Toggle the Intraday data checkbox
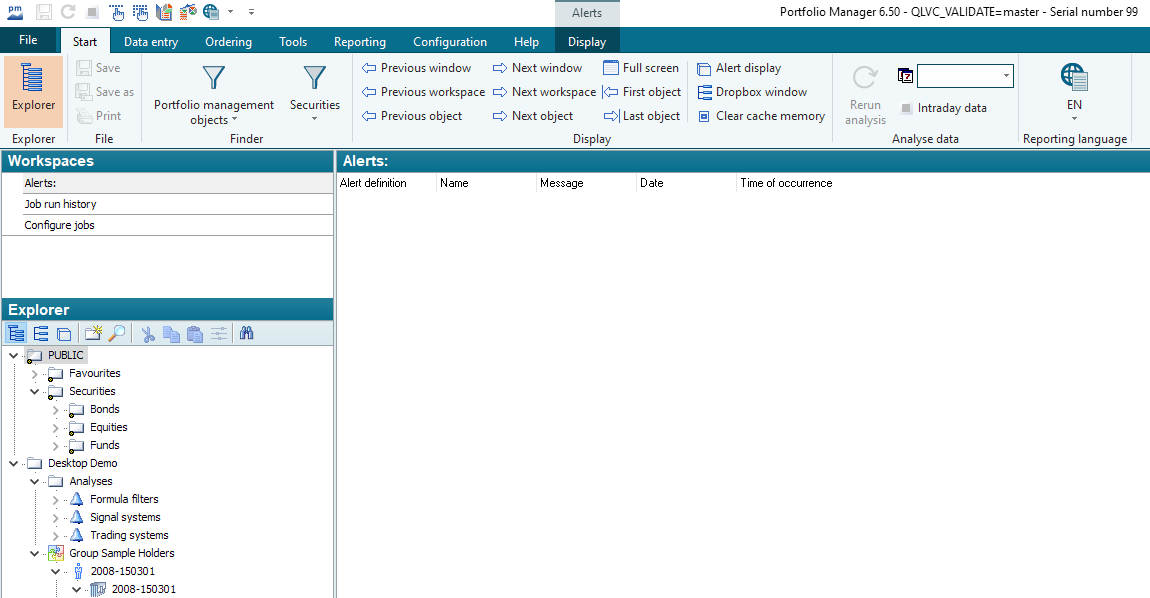The height and width of the screenshot is (598, 1150). pyautogui.click(x=906, y=108)
